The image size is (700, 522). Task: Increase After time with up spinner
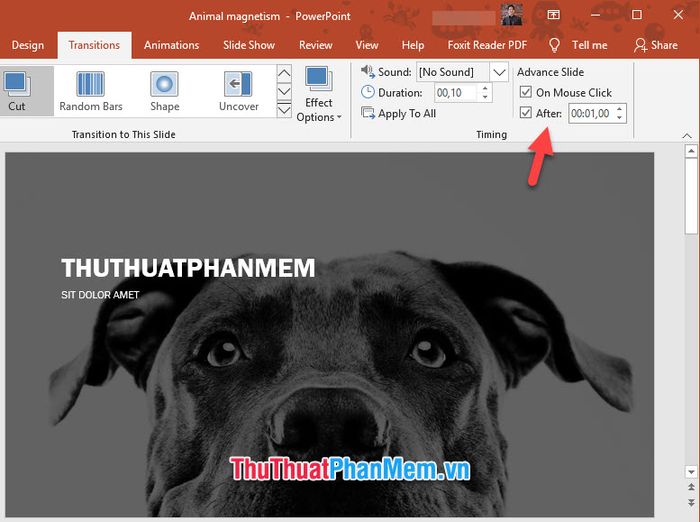point(620,109)
